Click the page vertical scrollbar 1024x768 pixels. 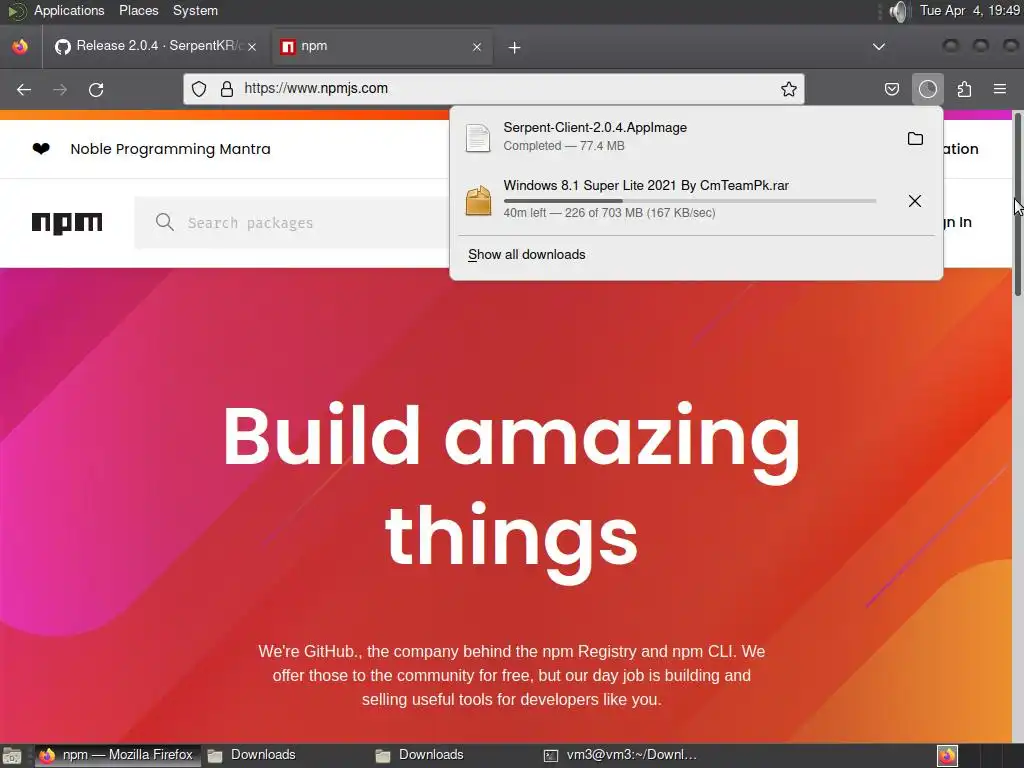tap(1017, 203)
